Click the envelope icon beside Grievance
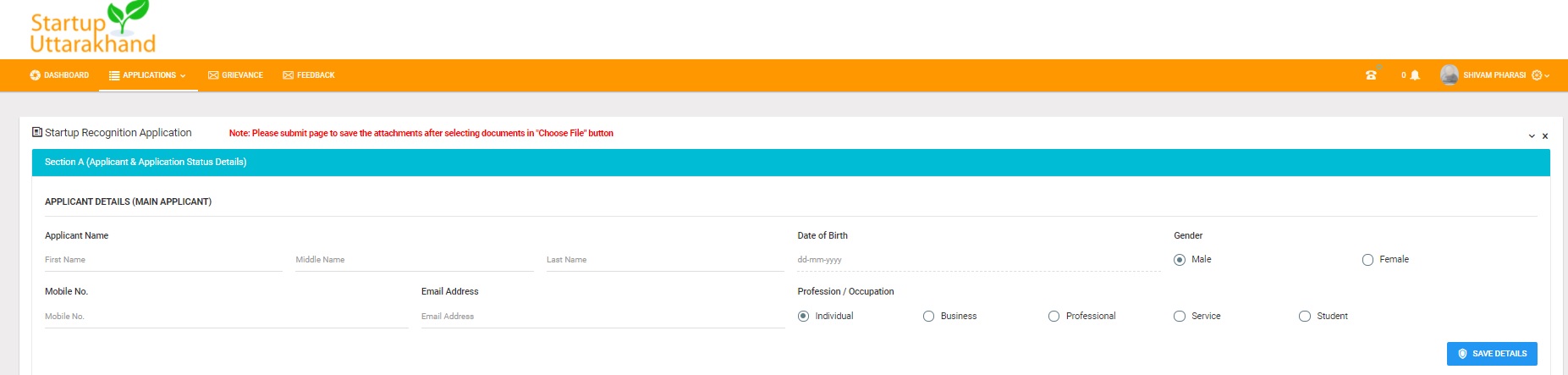The image size is (1568, 375). click(x=213, y=75)
